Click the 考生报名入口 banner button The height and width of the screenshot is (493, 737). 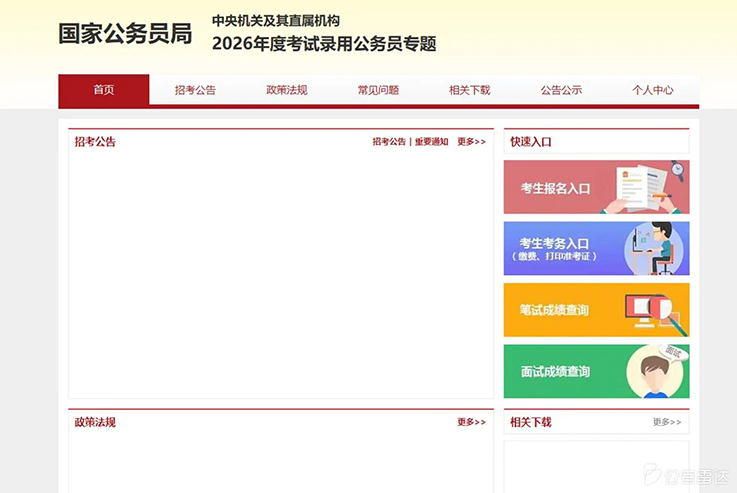[x=556, y=188]
